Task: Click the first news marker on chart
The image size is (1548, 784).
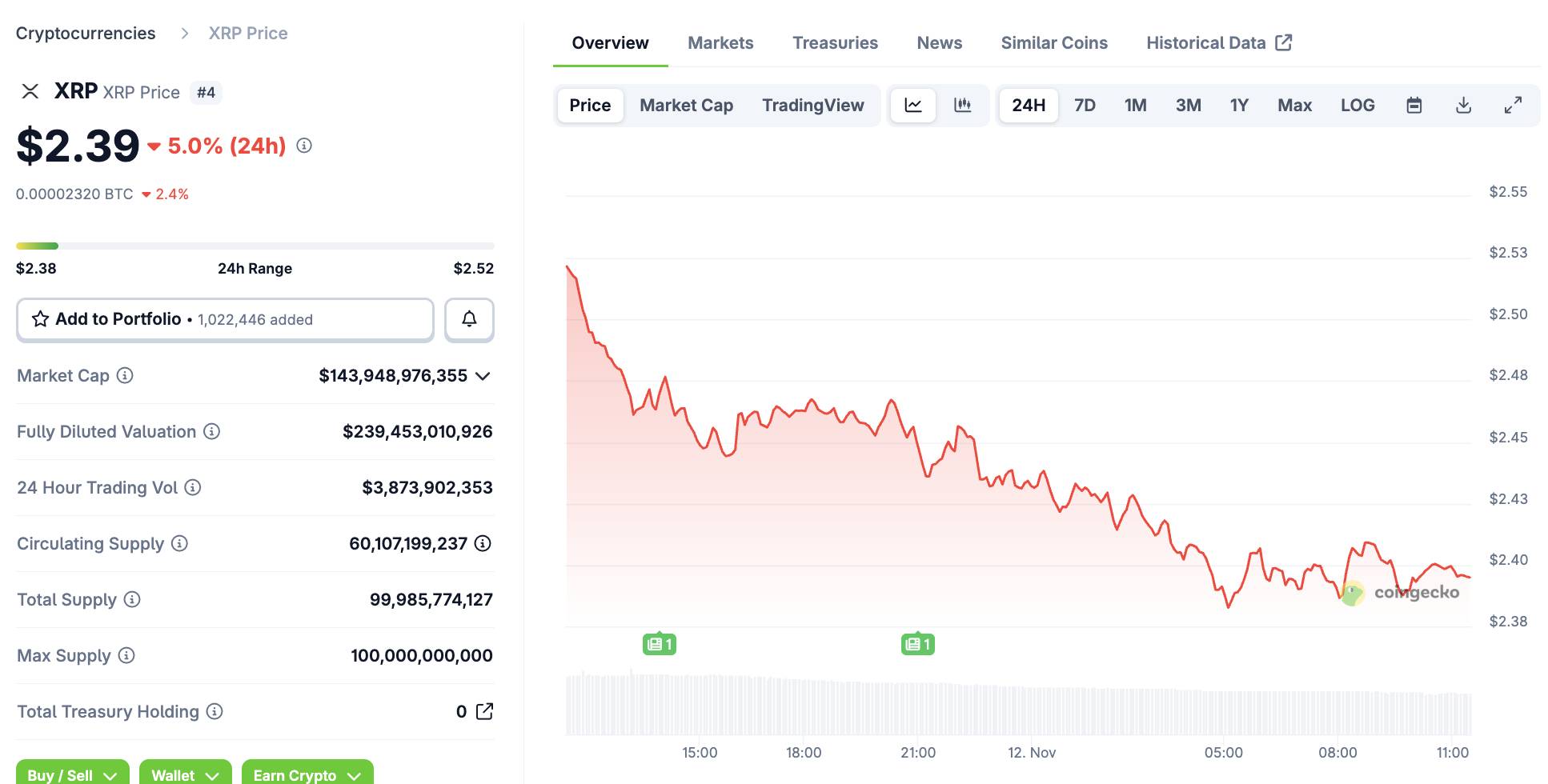Action: 660,644
